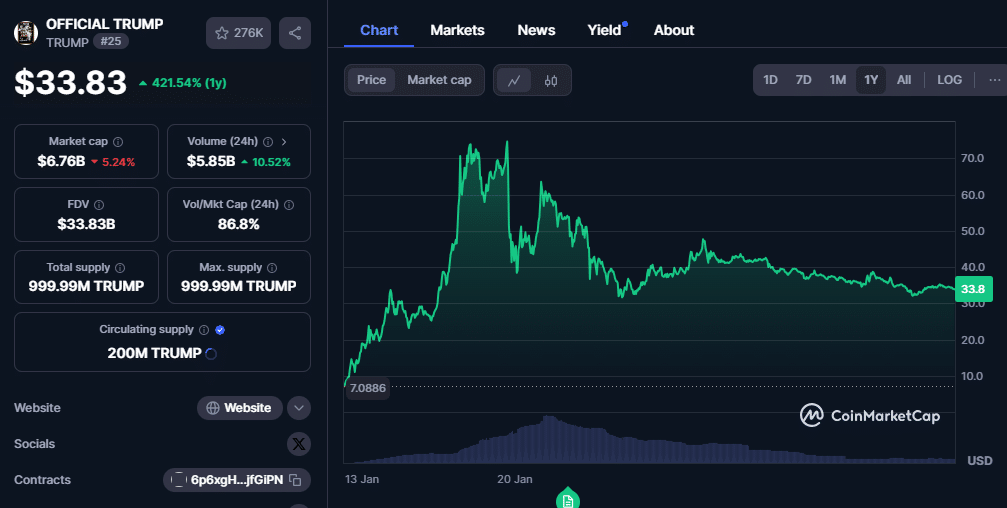Add TRUMP to watchlist via star button
This screenshot has width=1007, height=508.
pos(238,33)
